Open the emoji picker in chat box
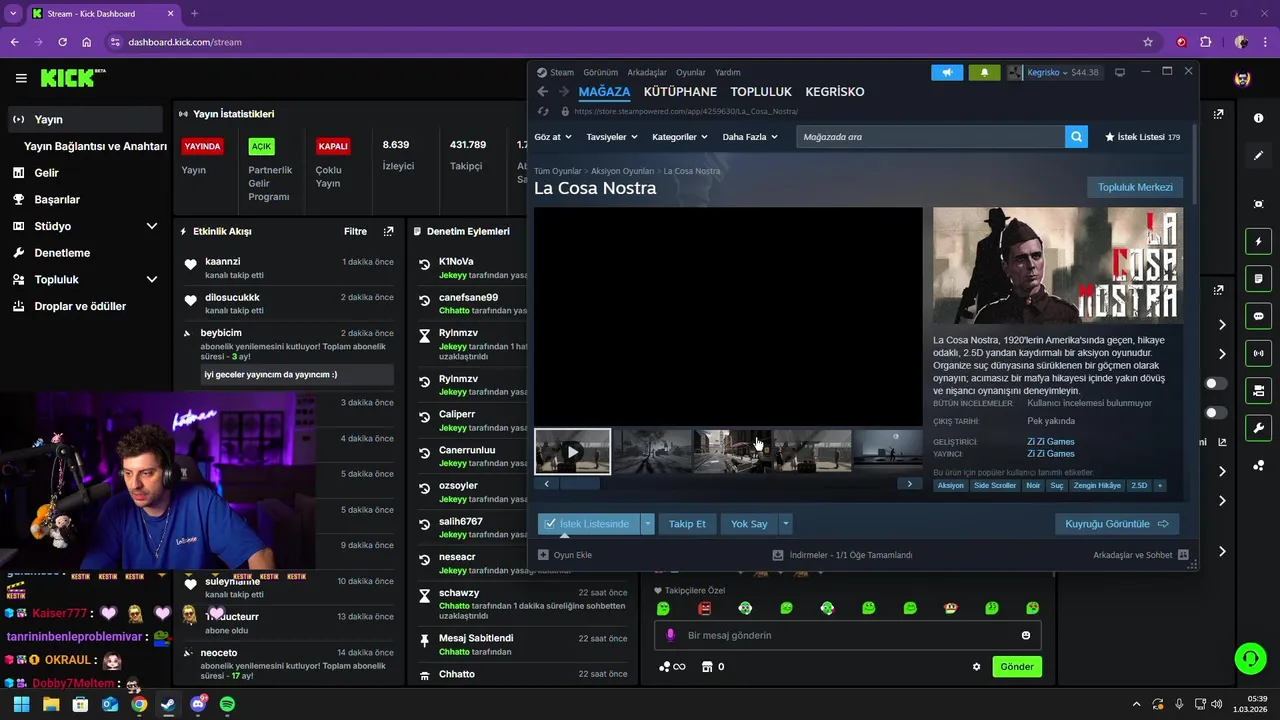Image resolution: width=1280 pixels, height=720 pixels. (x=1026, y=635)
